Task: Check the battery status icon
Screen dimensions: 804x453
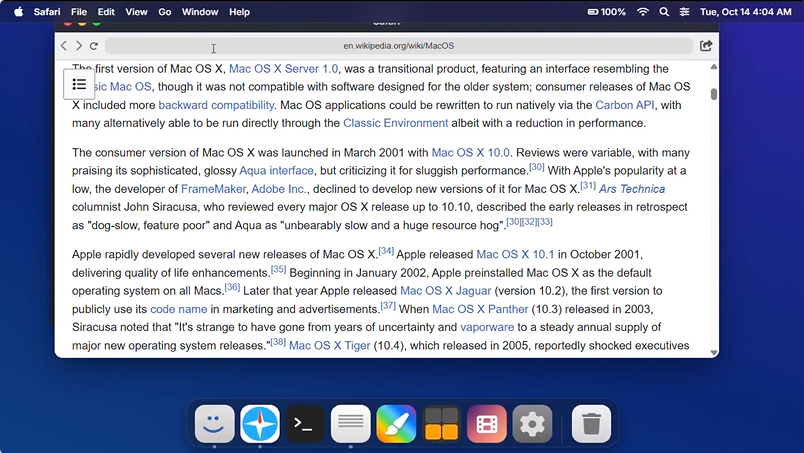Action: click(607, 12)
